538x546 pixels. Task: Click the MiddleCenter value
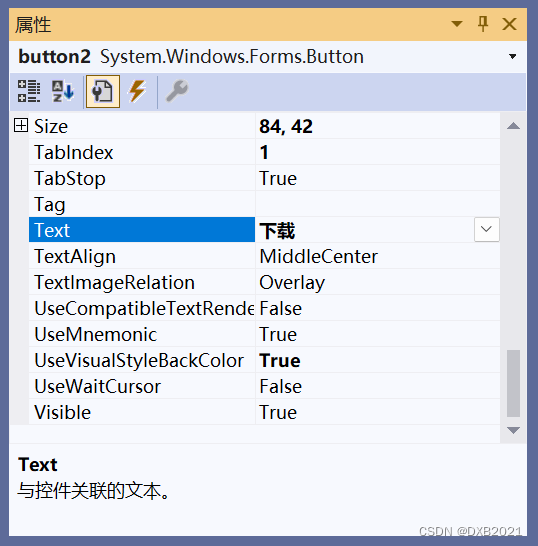click(x=378, y=256)
